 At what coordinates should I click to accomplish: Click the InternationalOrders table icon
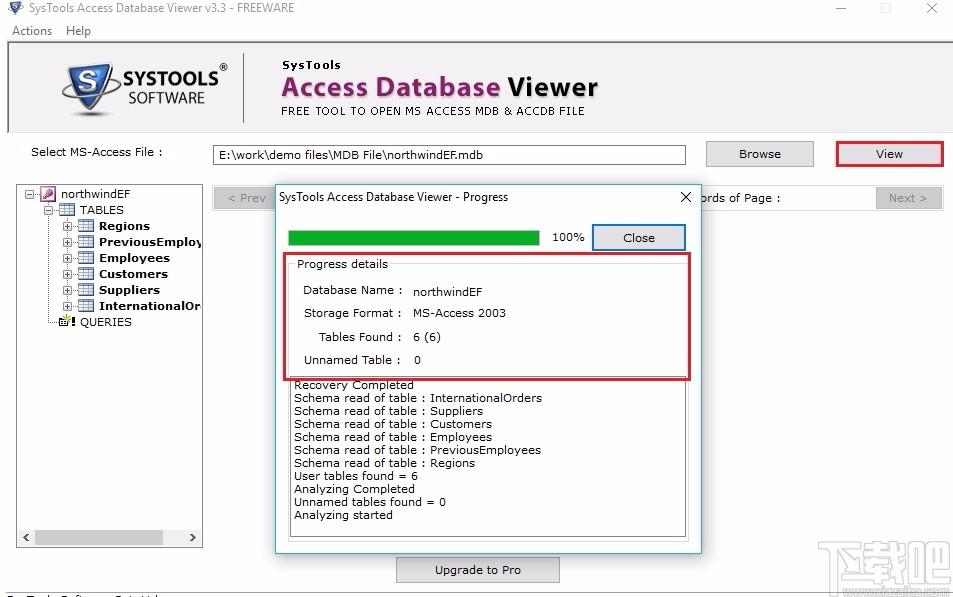86,306
